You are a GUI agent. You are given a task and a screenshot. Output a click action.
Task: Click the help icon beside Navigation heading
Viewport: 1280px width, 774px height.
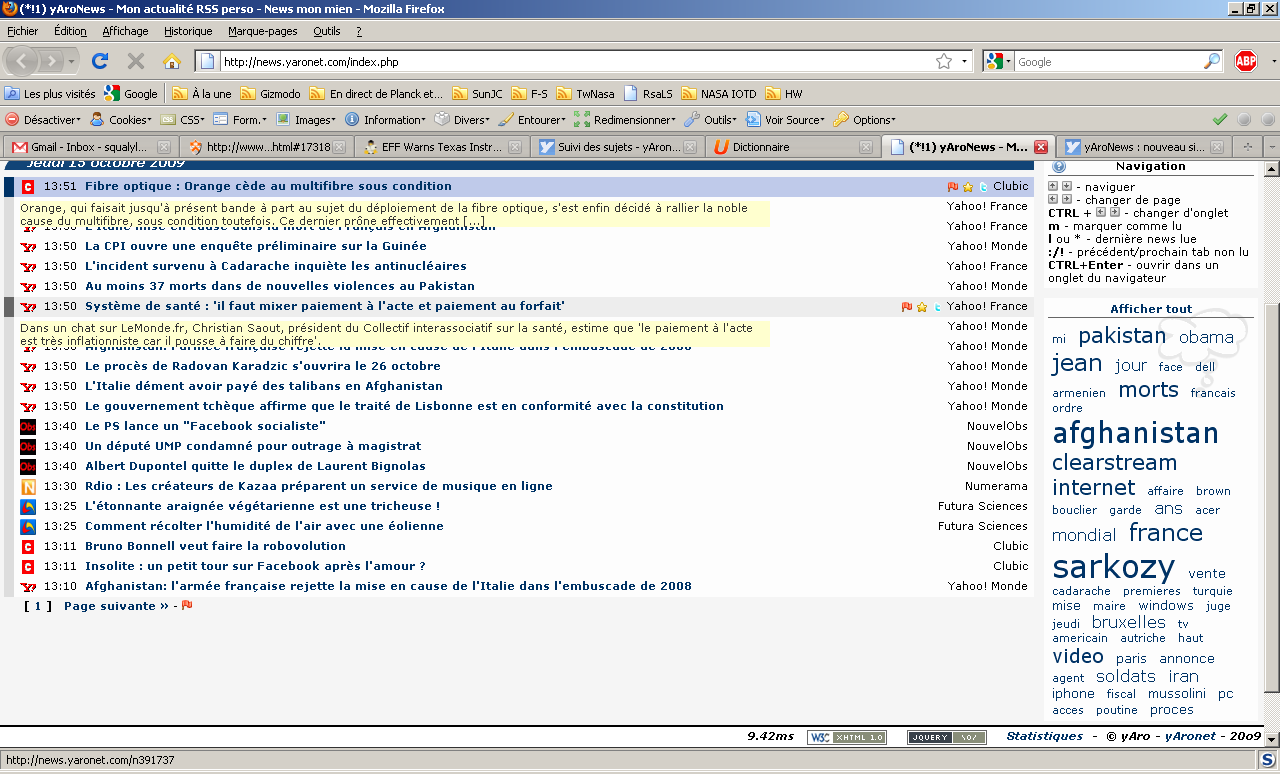pyautogui.click(x=1059, y=167)
